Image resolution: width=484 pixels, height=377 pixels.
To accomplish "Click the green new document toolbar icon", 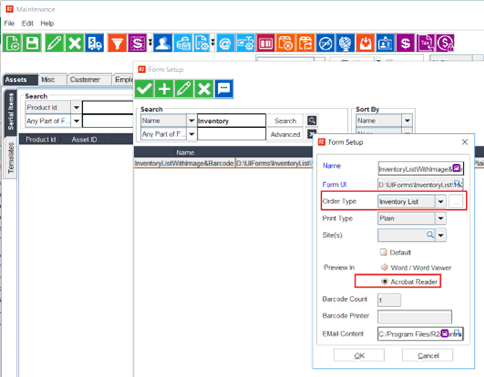I will [x=12, y=43].
